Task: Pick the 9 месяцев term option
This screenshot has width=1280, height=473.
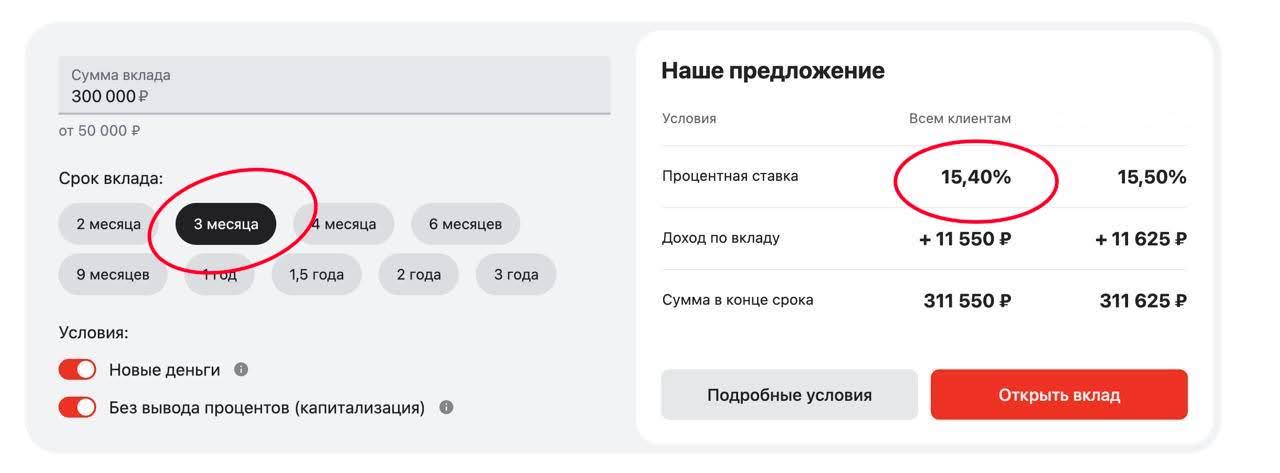Action: (x=113, y=275)
